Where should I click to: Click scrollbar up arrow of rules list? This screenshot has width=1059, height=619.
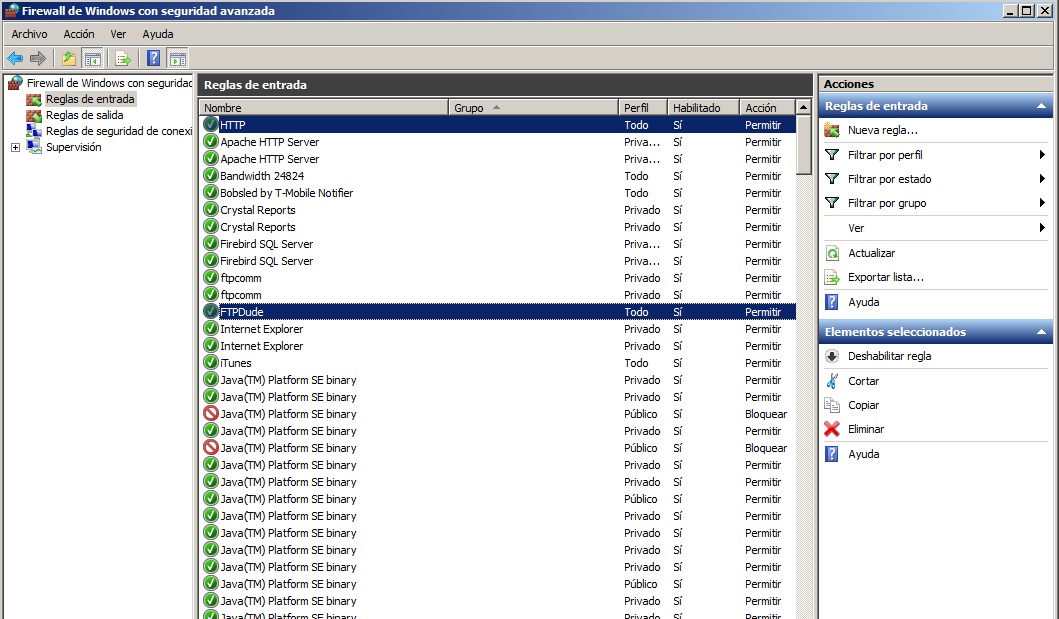point(803,107)
